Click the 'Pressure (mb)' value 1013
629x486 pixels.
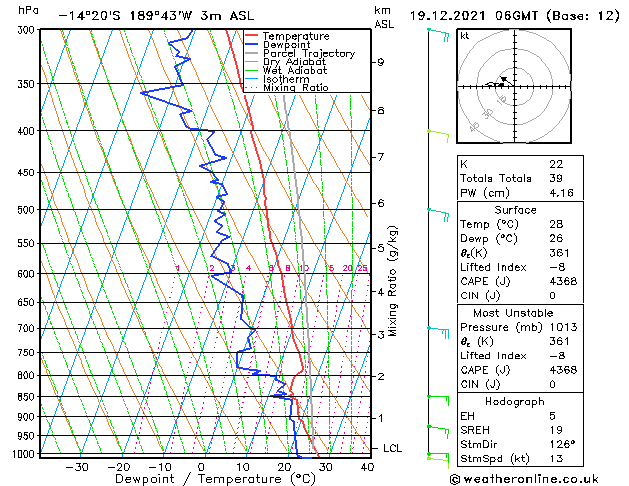click(563, 327)
